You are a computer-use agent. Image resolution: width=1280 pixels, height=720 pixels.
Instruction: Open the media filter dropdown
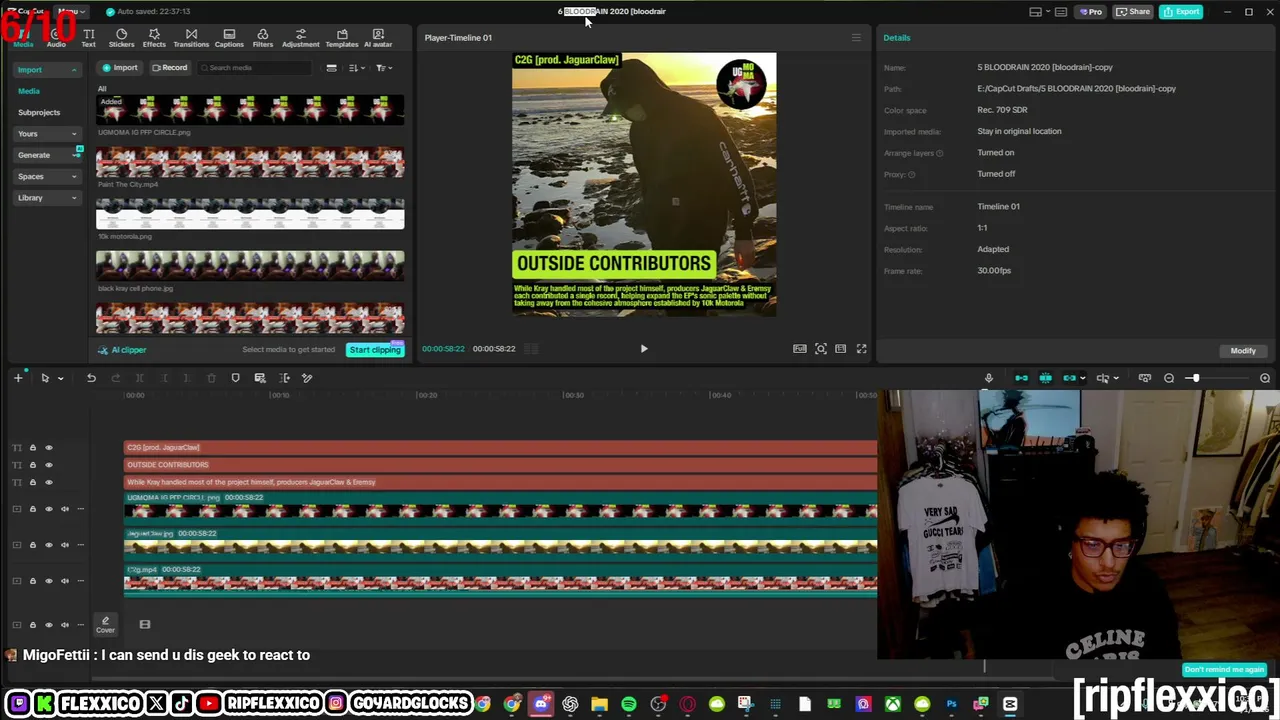click(383, 68)
